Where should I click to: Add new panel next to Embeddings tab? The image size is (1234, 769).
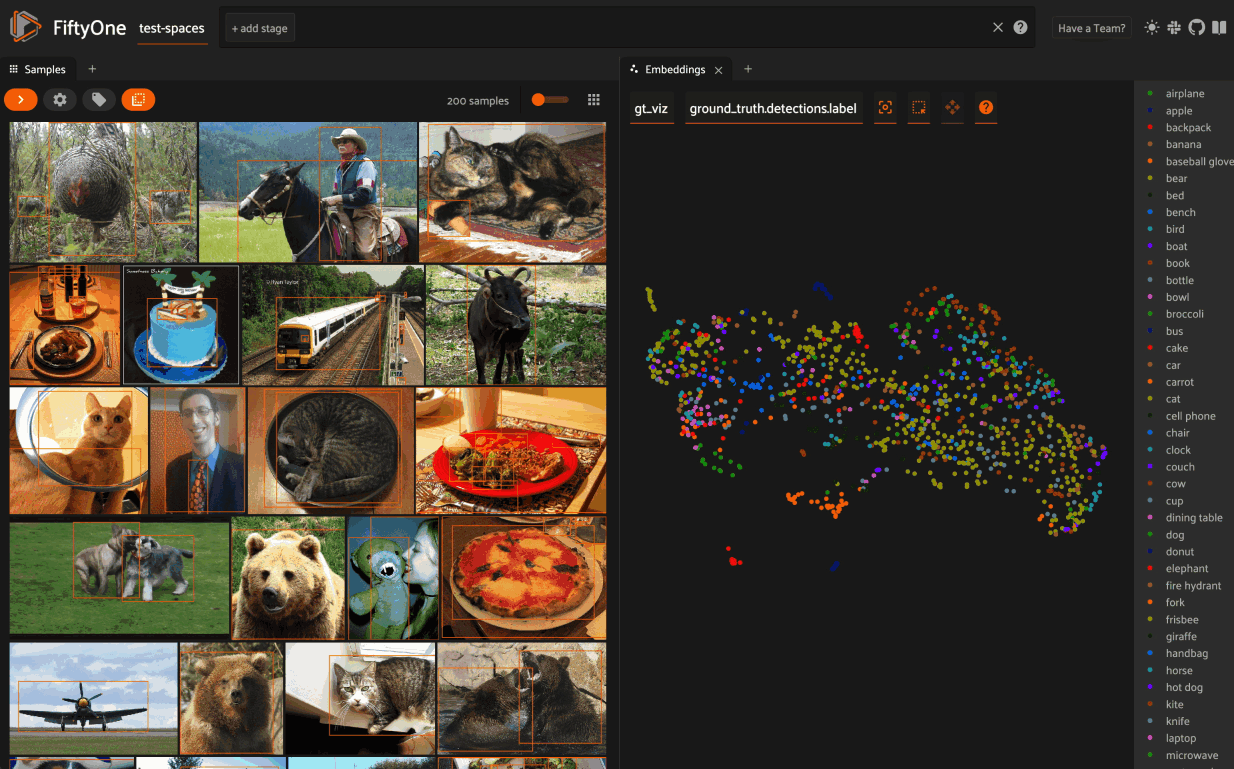(748, 69)
